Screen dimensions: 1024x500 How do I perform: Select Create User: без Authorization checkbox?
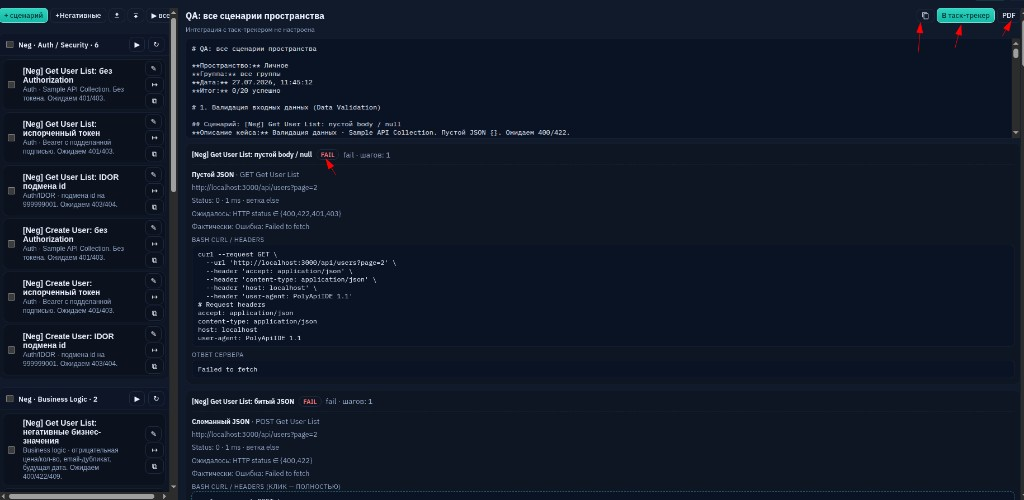click(11, 244)
